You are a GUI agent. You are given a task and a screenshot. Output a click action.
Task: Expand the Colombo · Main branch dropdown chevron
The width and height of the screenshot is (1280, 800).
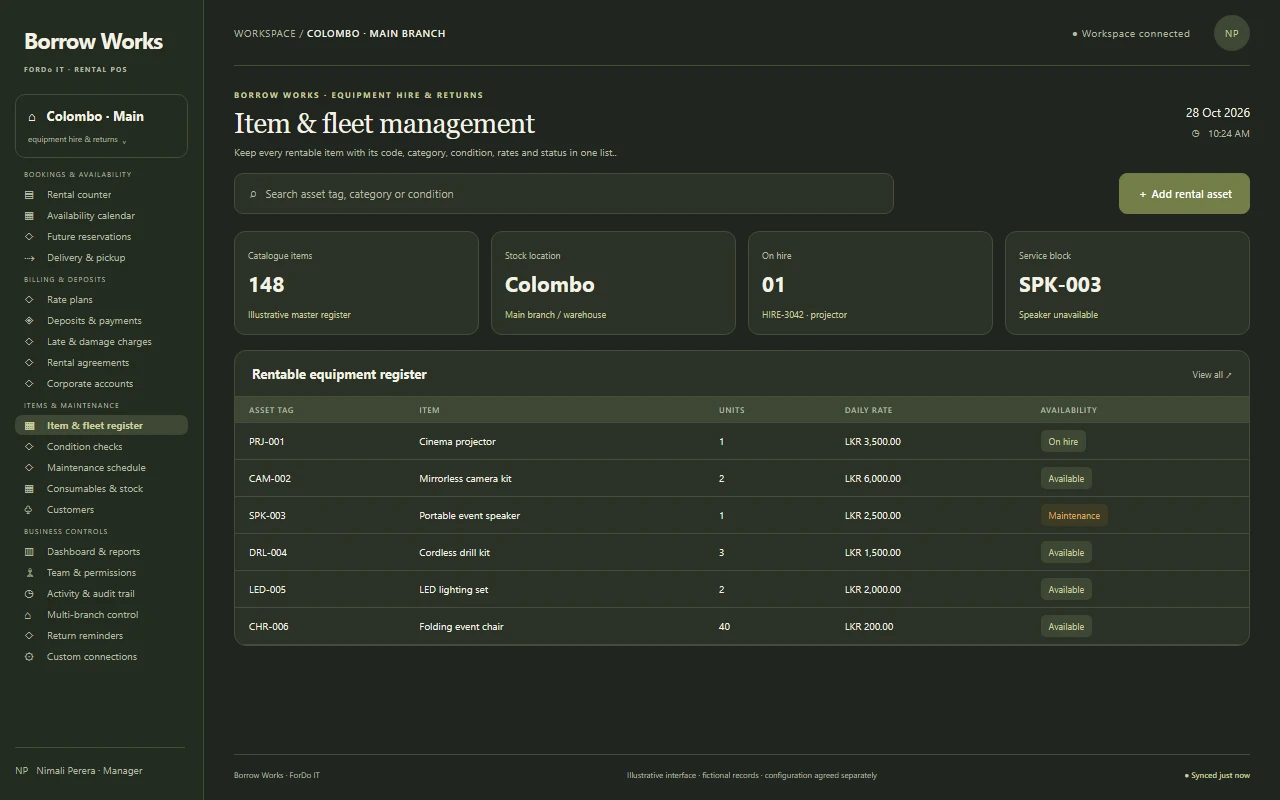pos(124,141)
